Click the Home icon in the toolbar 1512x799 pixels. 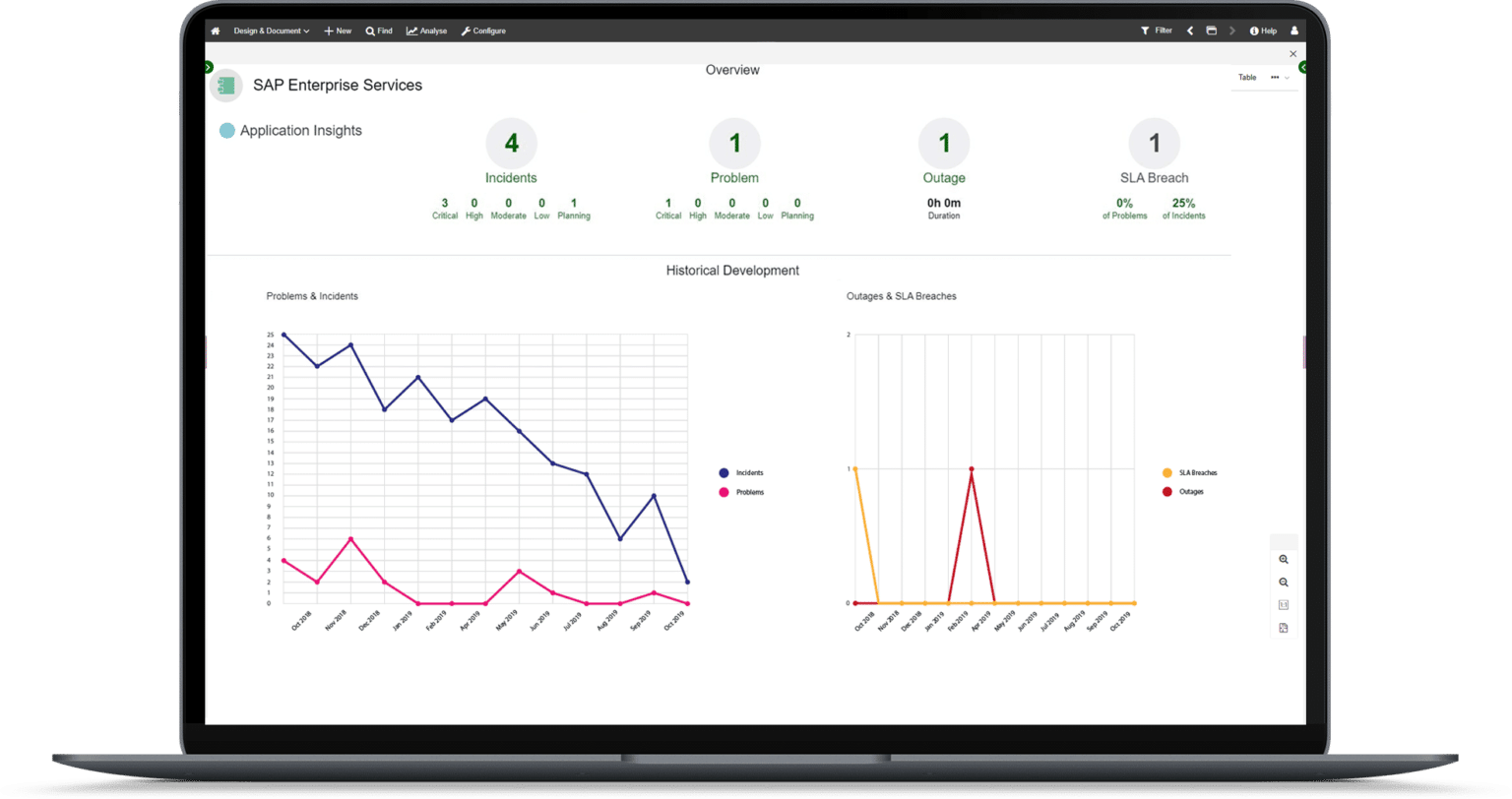click(215, 31)
